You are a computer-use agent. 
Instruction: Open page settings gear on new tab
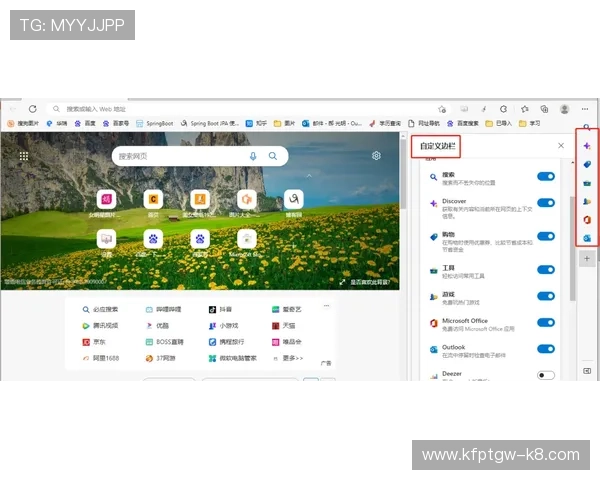pyautogui.click(x=376, y=156)
